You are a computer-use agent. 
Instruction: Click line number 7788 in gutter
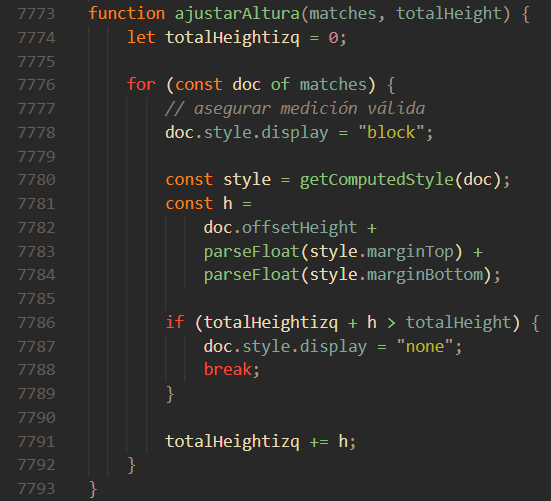coord(36,370)
